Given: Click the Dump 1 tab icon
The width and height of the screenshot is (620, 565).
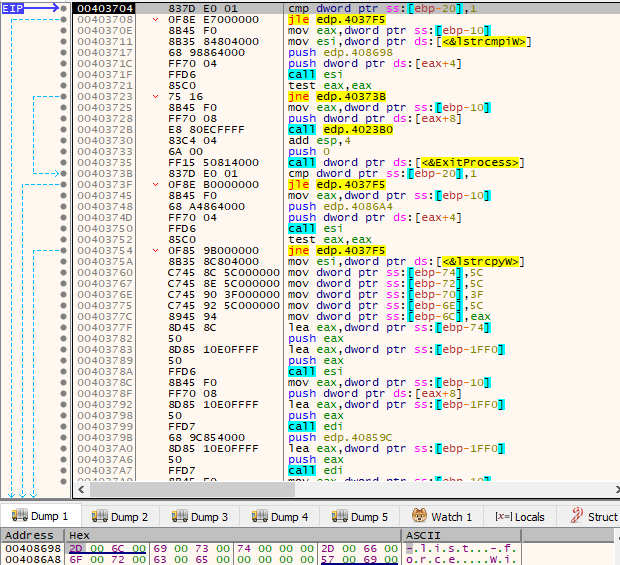Looking at the screenshot, I should (20, 516).
